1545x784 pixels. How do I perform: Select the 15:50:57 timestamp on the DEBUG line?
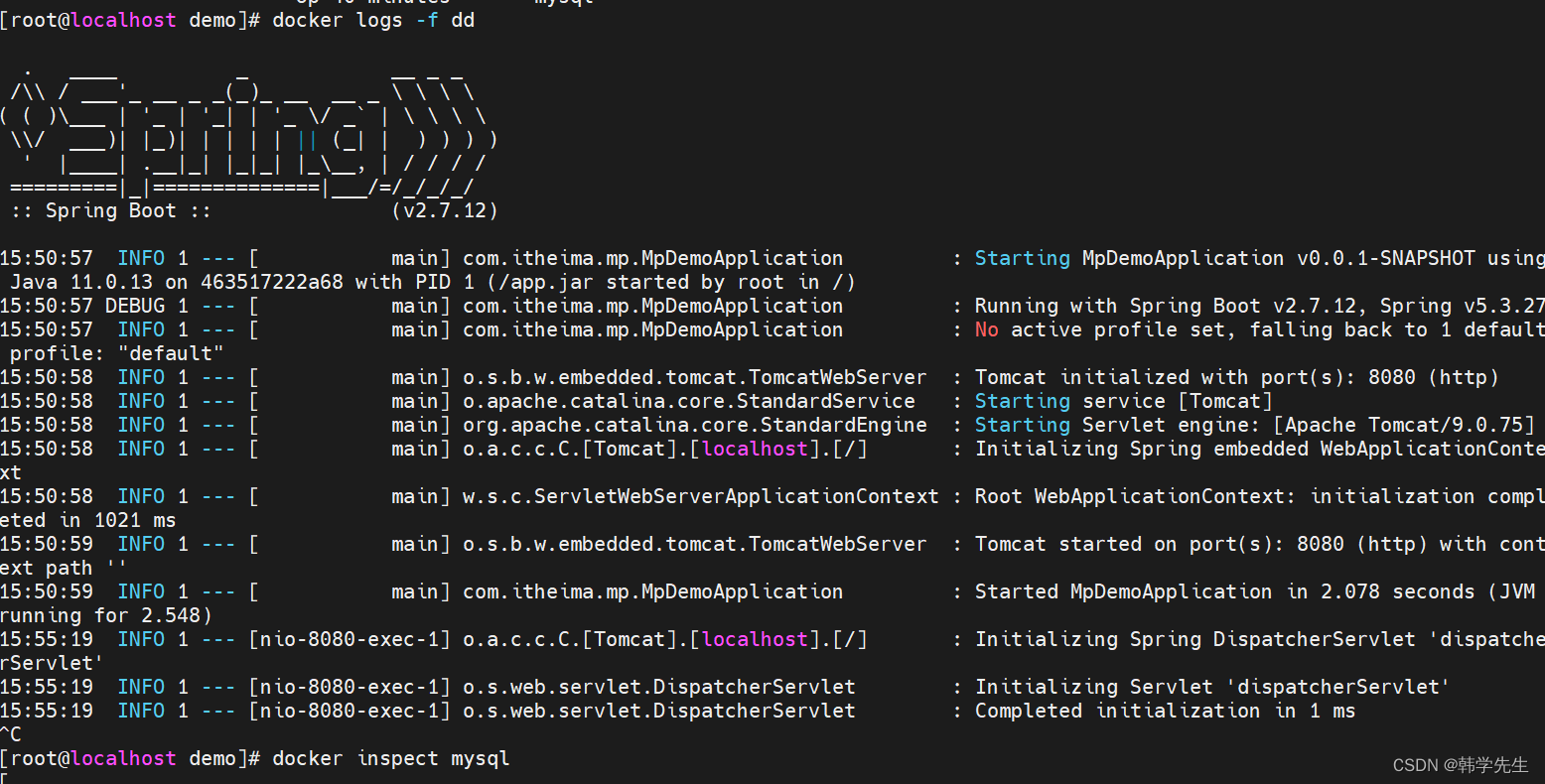[x=47, y=306]
